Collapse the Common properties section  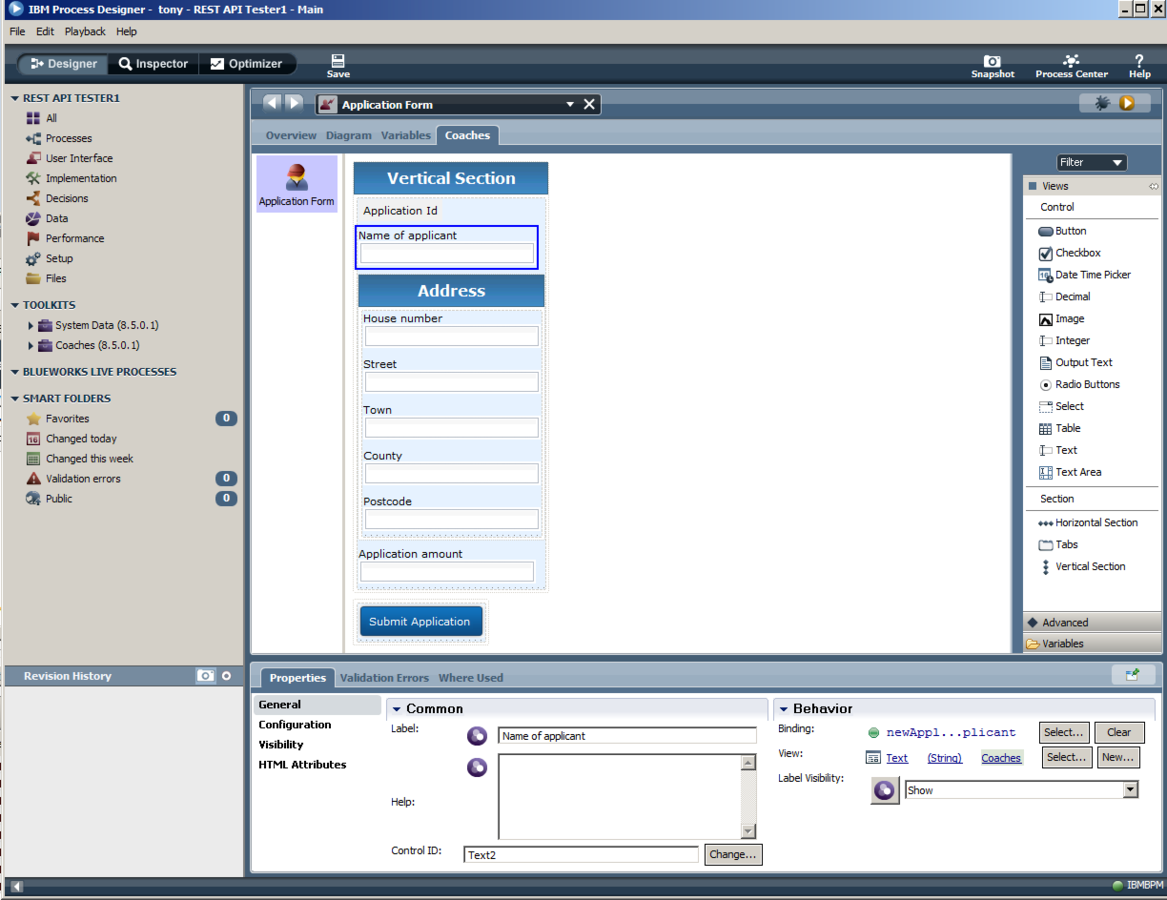tap(397, 709)
